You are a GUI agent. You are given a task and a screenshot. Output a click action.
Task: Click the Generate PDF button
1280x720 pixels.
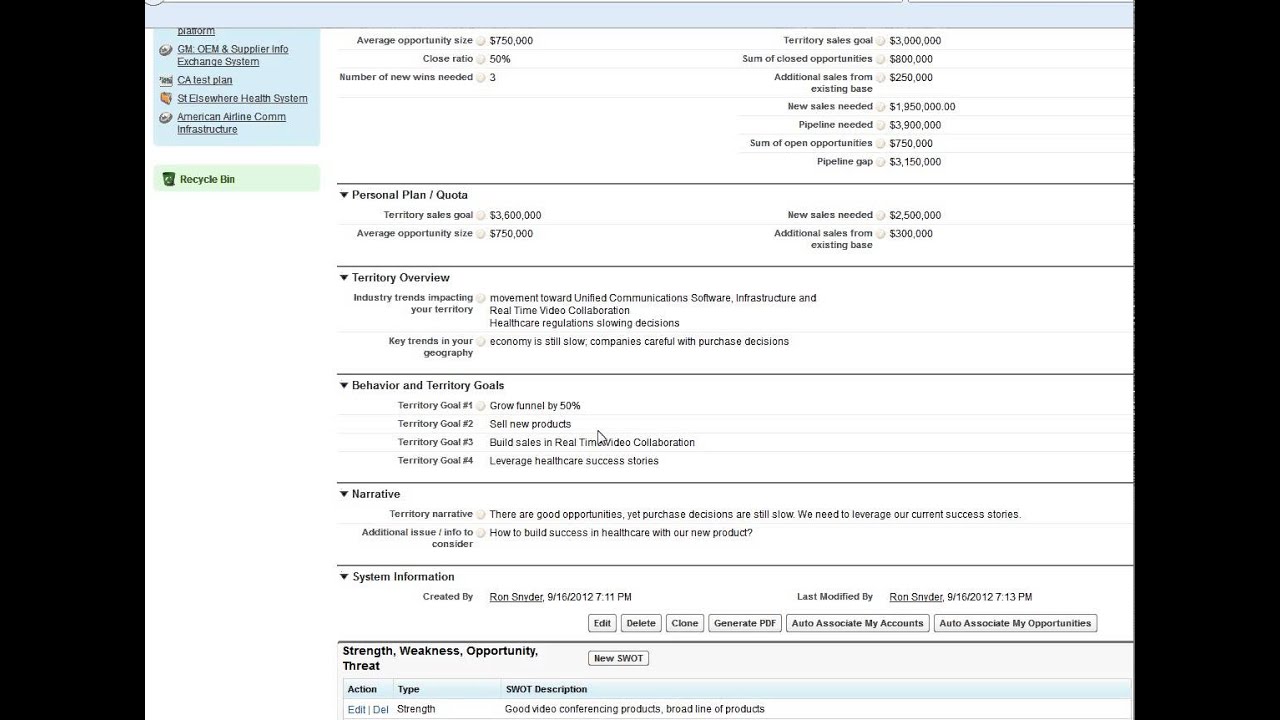pos(745,623)
